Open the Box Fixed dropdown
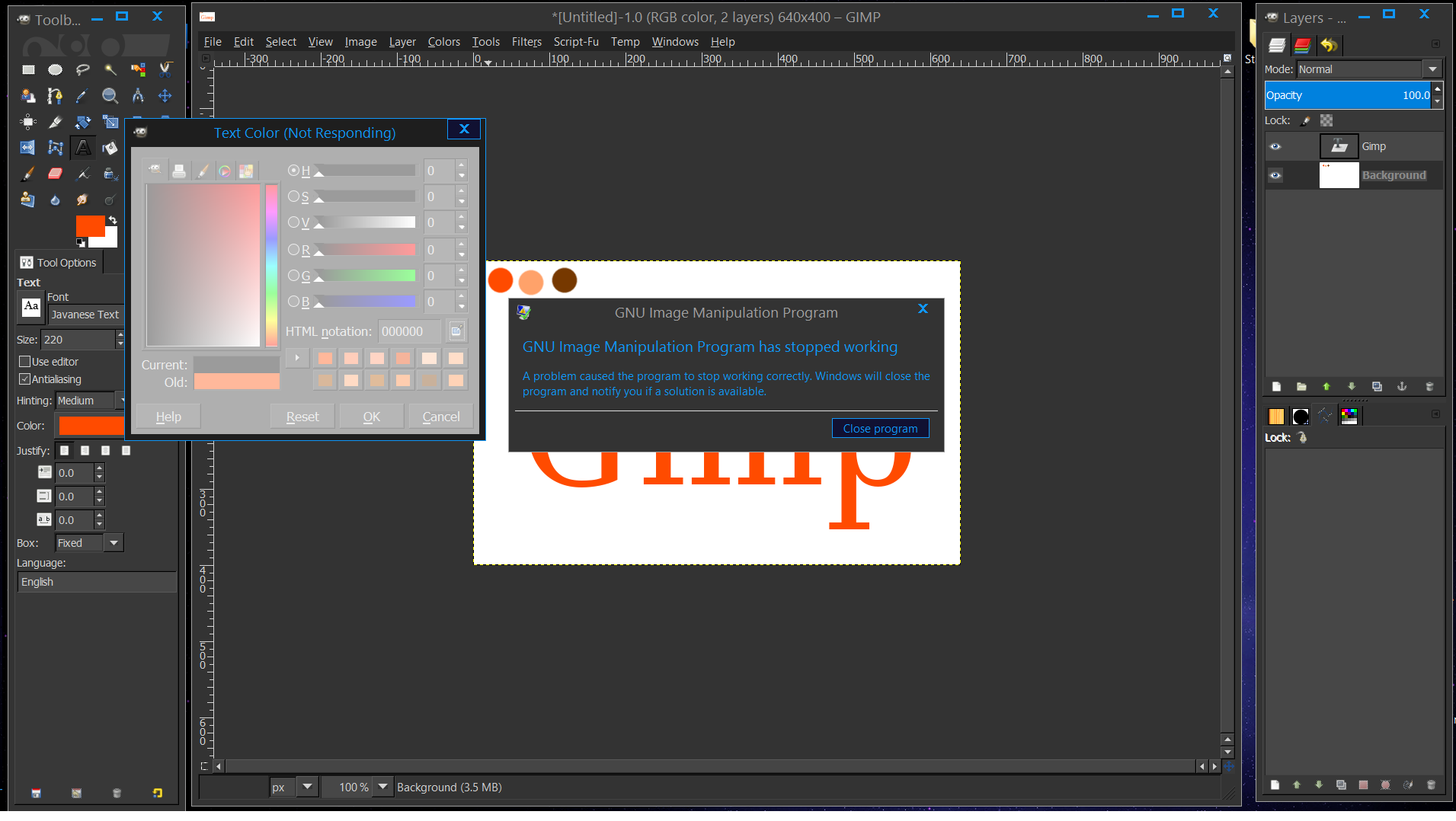 pyautogui.click(x=114, y=543)
